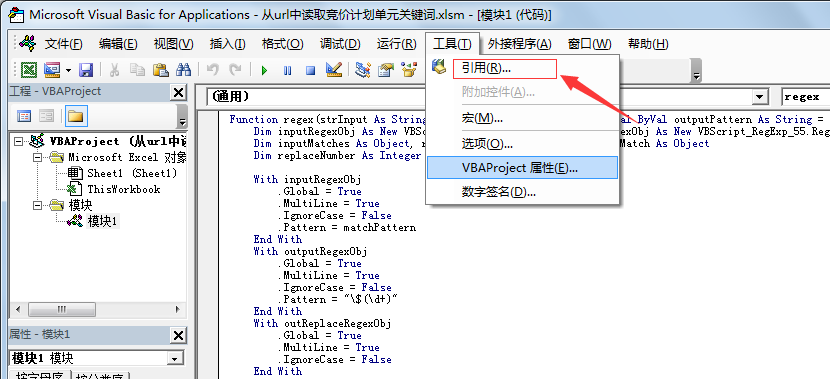This screenshot has height=379, width=830.
Task: Collapse Microsoft Excel 对象 folder
Action: (37, 157)
